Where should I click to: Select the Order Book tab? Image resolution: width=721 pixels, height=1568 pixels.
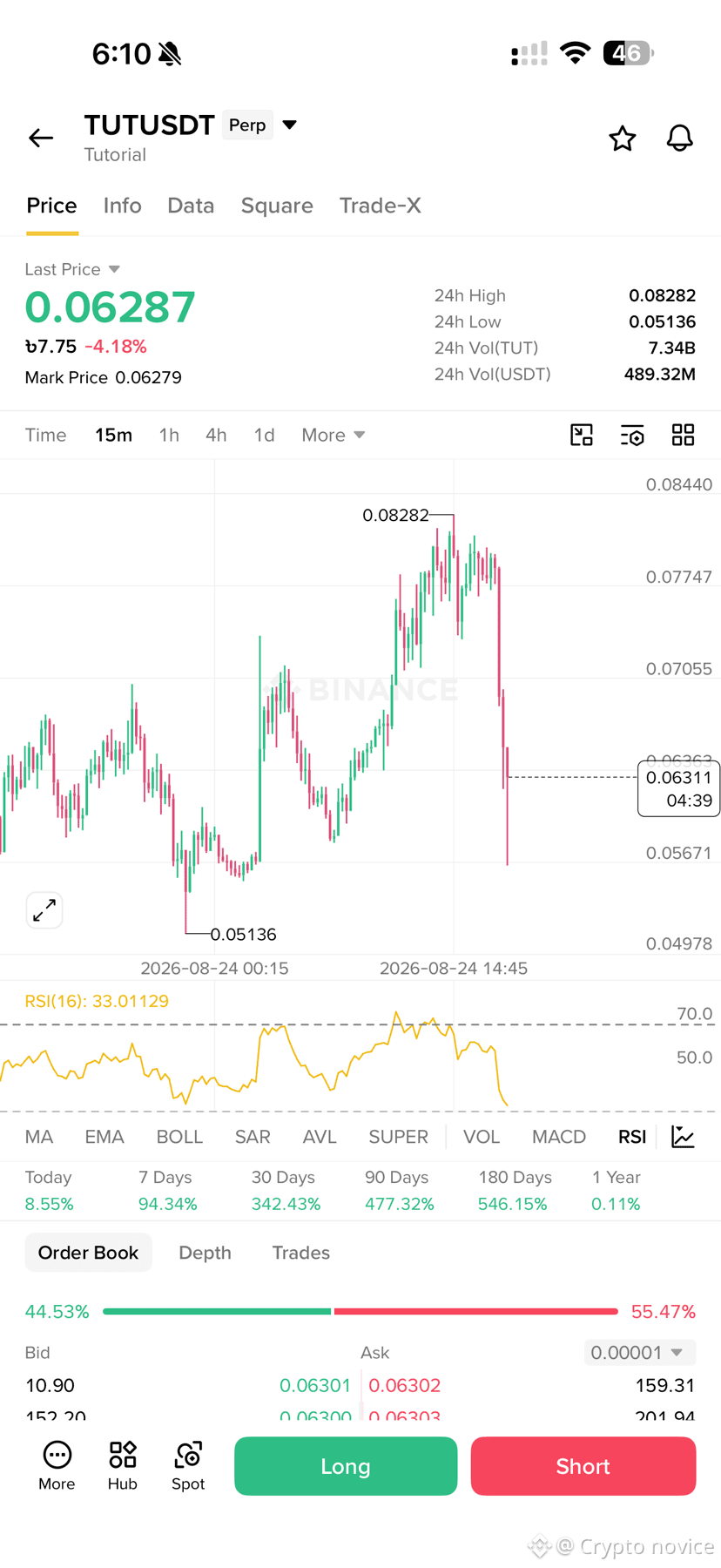[88, 1253]
